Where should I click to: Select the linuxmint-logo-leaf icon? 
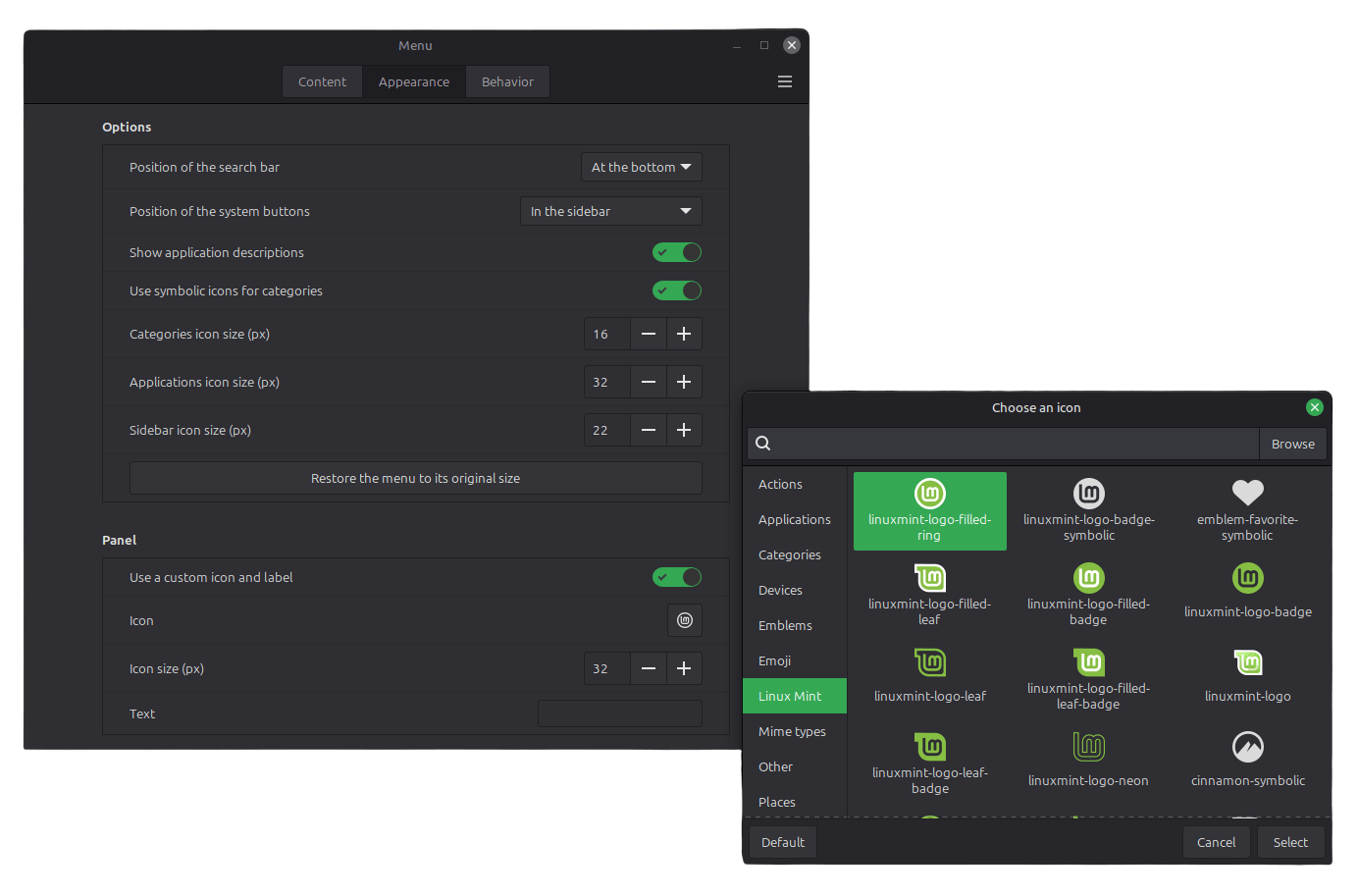pos(929,677)
